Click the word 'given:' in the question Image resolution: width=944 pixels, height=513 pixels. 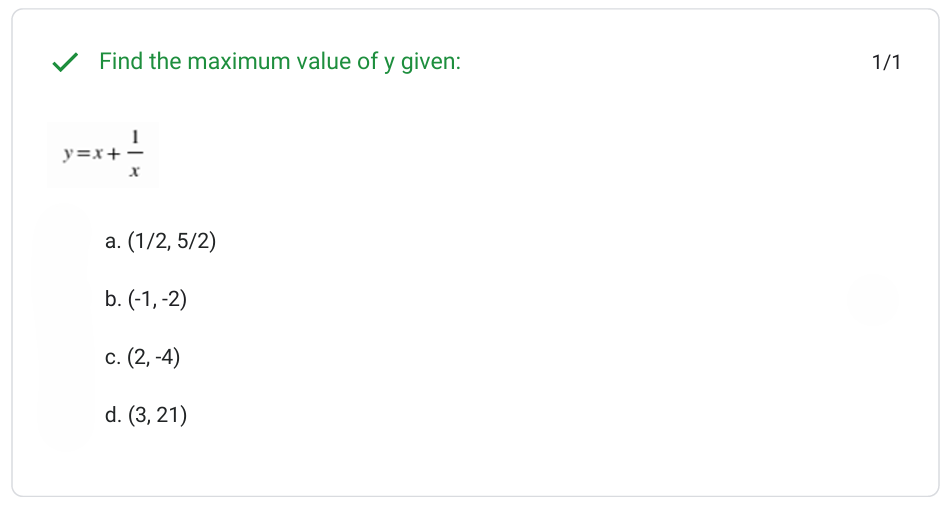coord(430,62)
